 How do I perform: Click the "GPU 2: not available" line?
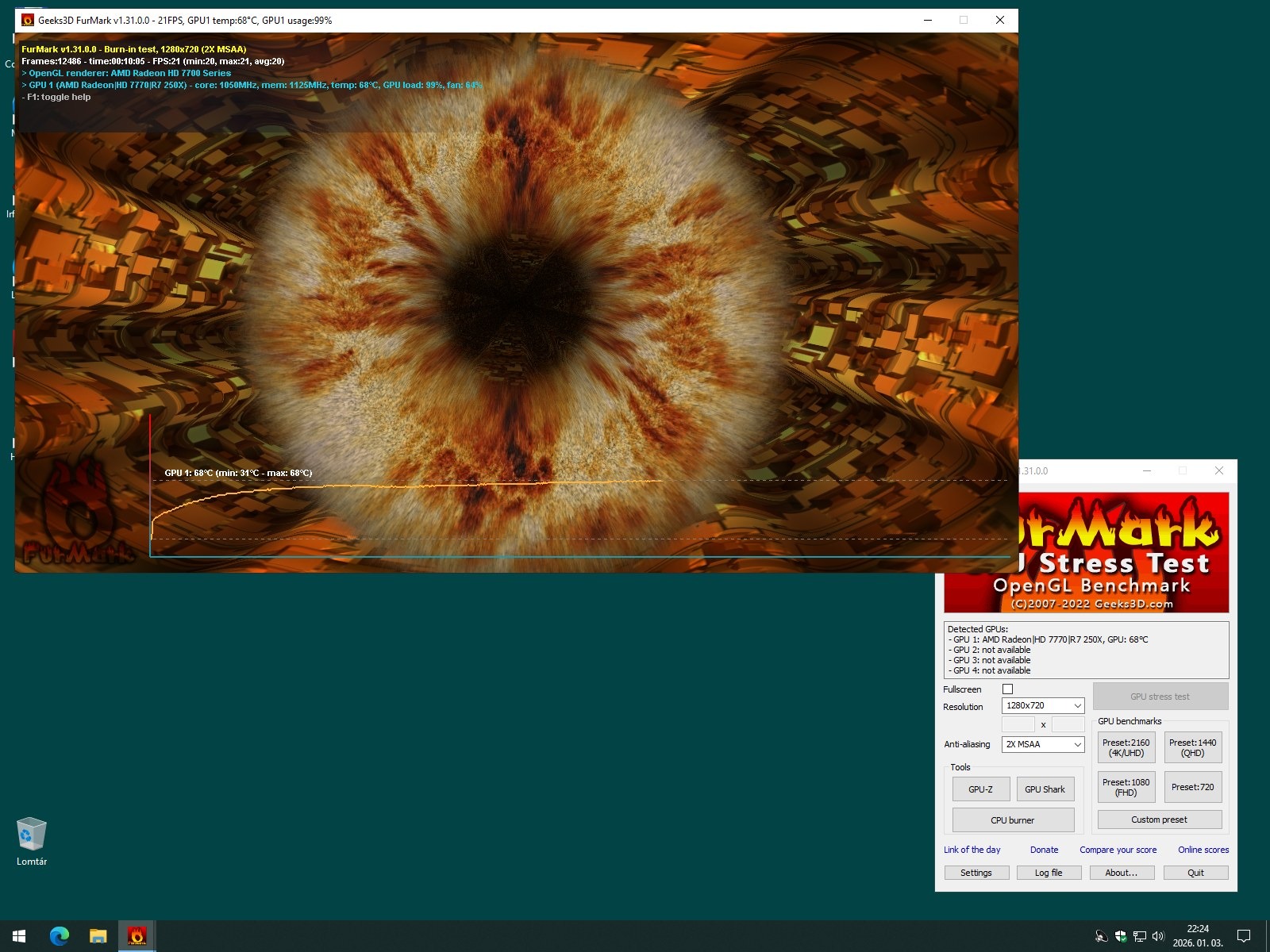point(989,650)
